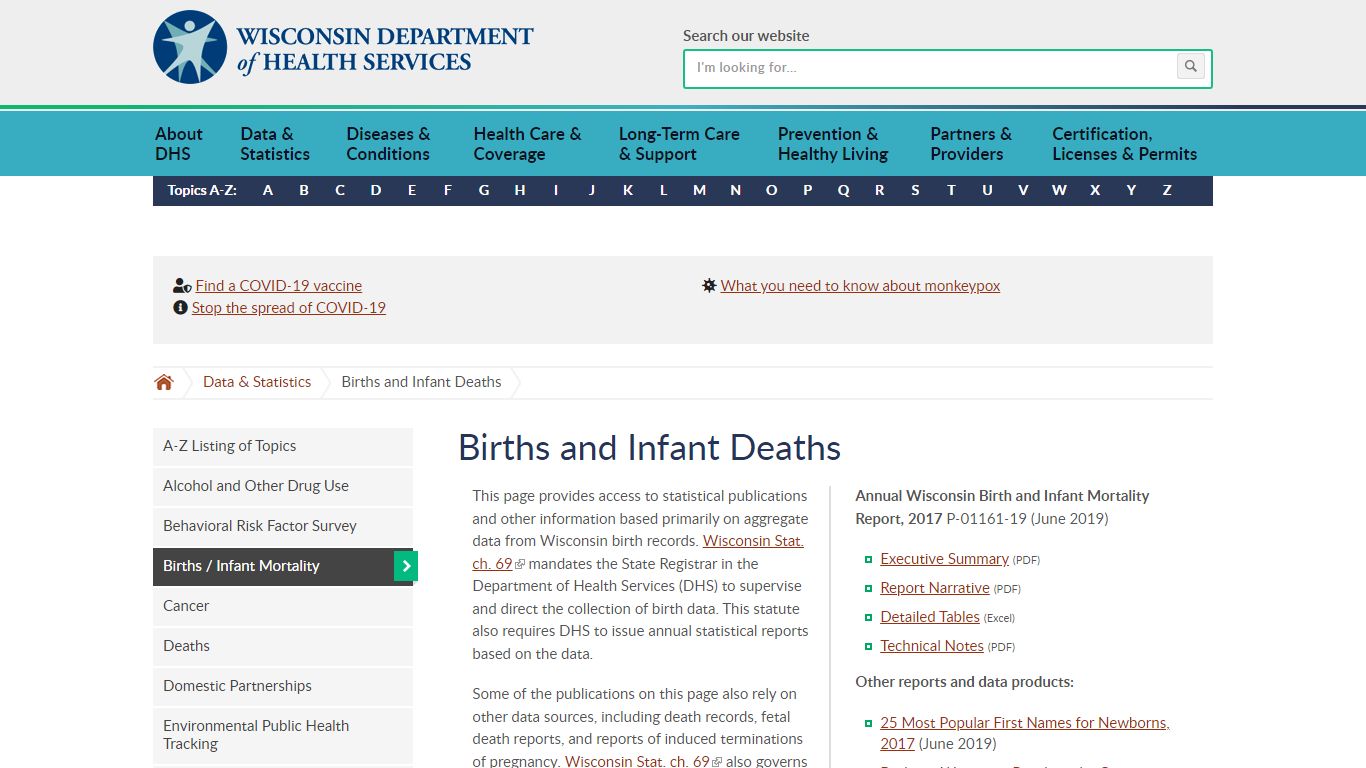Click the green arrow beside Births / Infant Mortality
The image size is (1366, 768).
tap(405, 566)
